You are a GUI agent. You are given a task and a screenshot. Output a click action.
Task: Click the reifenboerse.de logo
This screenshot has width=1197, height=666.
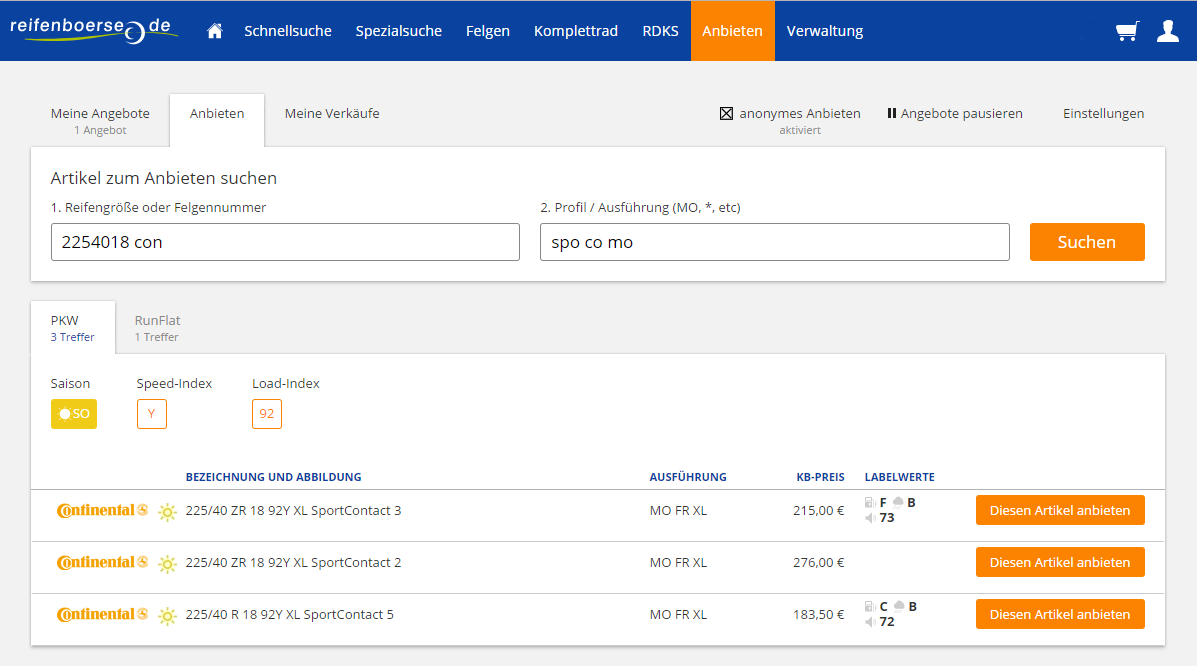tap(94, 31)
